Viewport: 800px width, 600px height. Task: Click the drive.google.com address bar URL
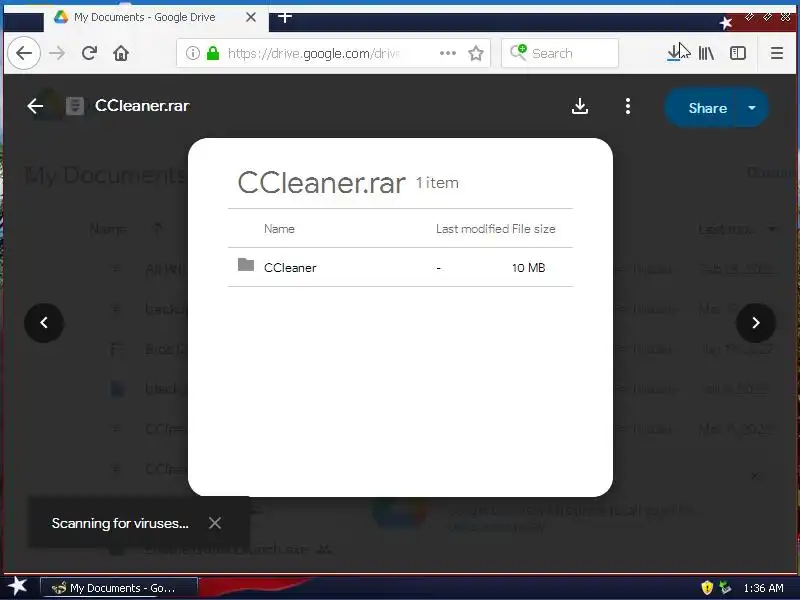coord(313,53)
